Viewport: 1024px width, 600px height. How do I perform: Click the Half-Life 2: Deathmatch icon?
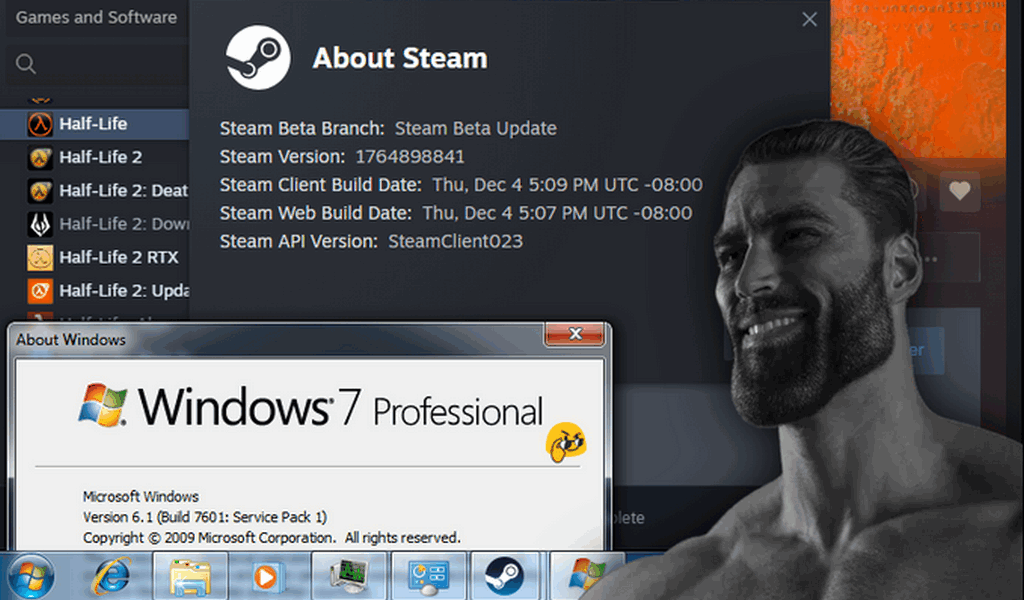pyautogui.click(x=40, y=191)
